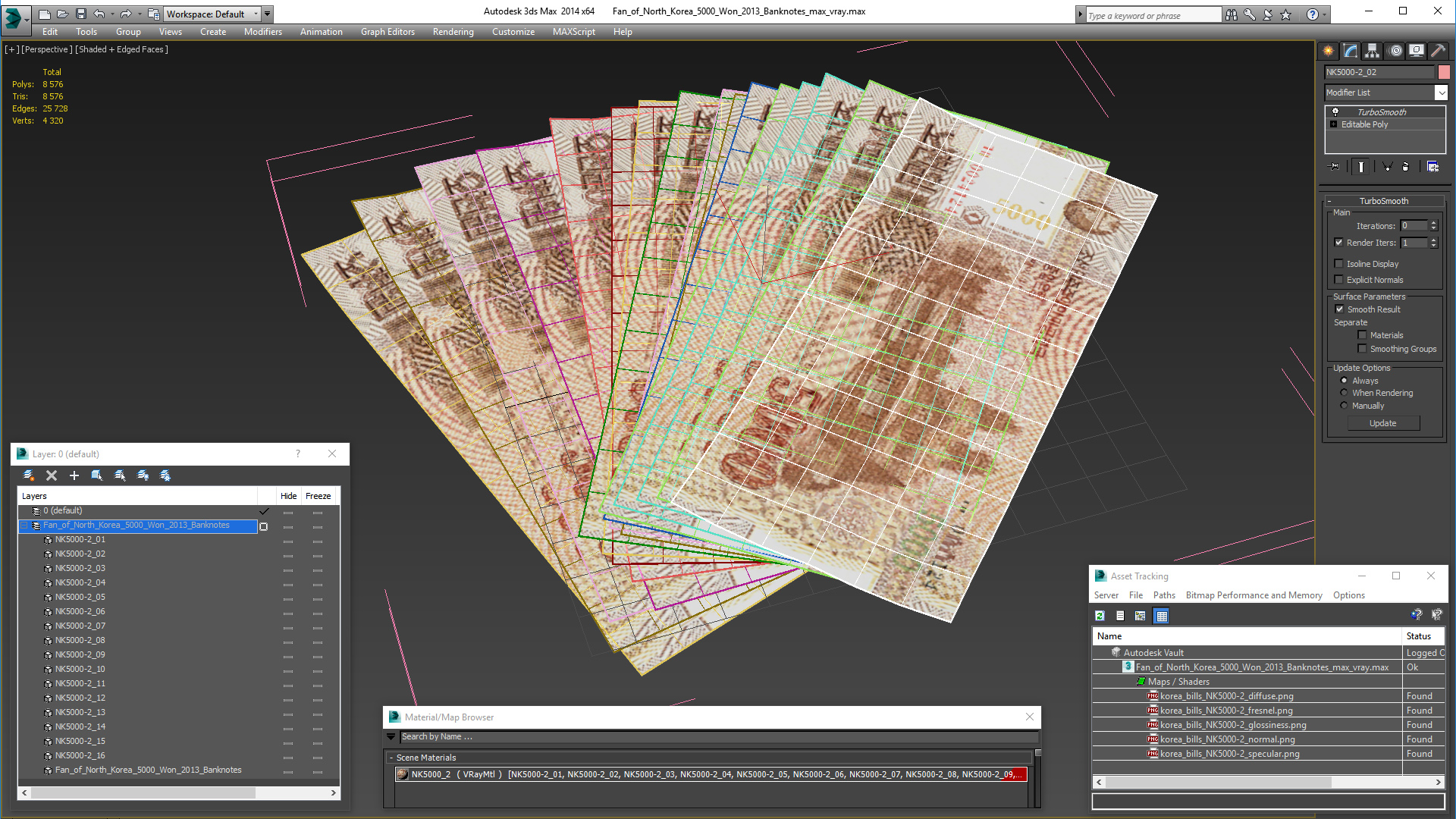Viewport: 1456px width, 819px height.
Task: Click the Iterations spinner arrows
Action: tap(1433, 226)
